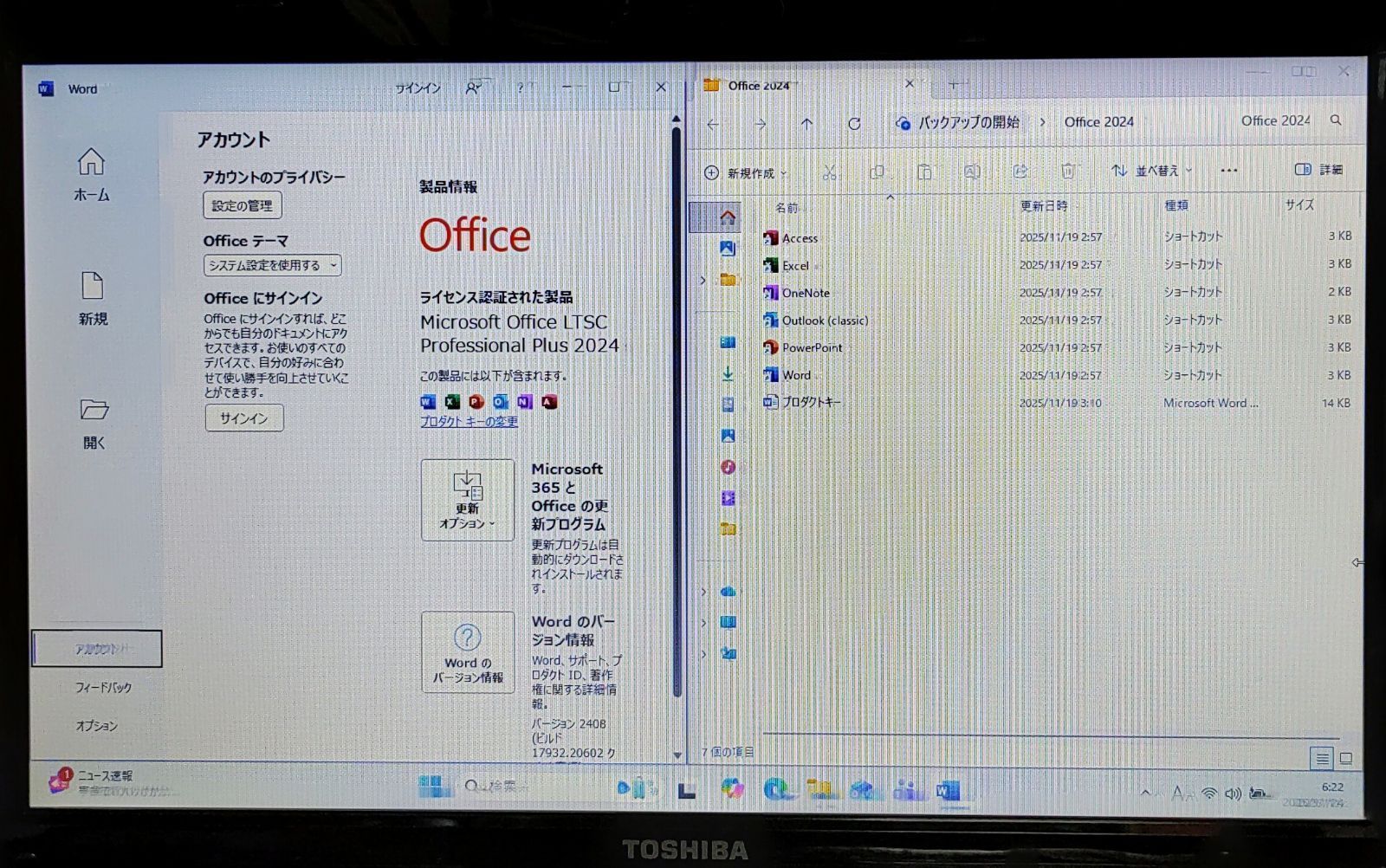
Task: Click the 設定の管理 button
Action: point(243,205)
